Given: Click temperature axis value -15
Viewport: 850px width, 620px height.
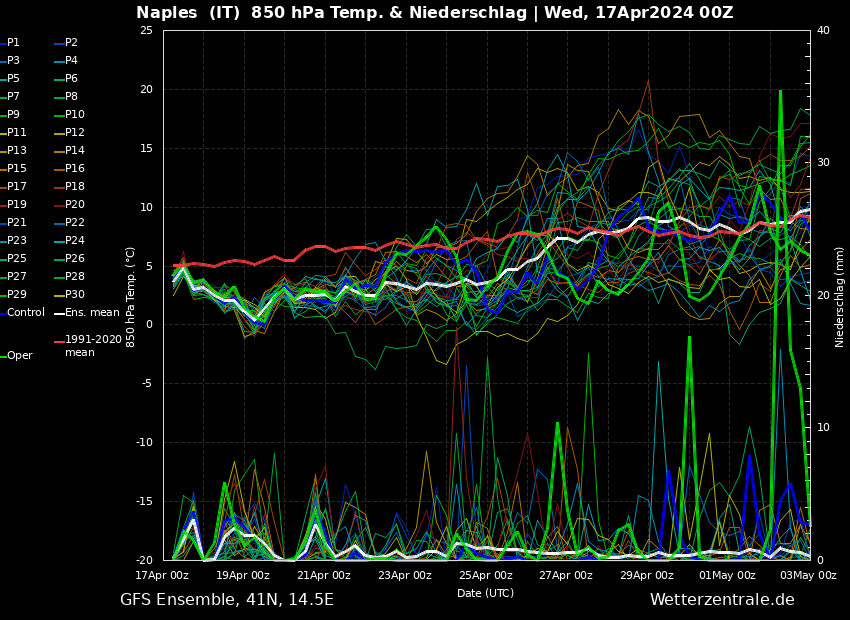Looking at the screenshot, I should tap(145, 501).
